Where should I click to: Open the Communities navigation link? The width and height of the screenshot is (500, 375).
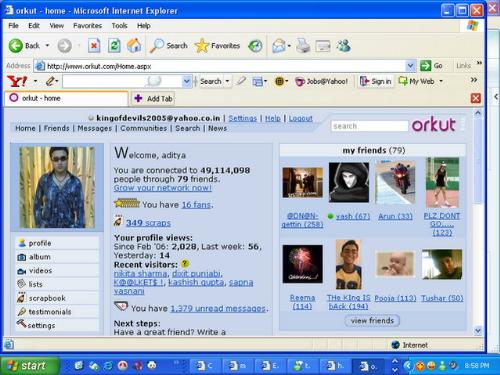pos(144,128)
